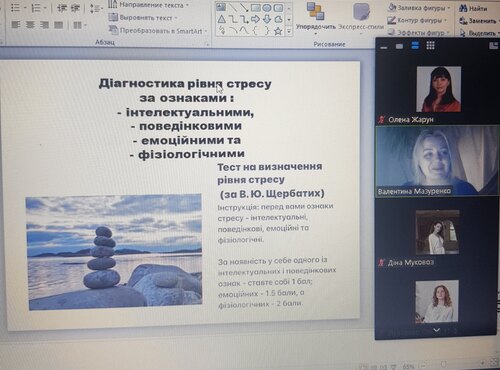Switch Zoom panel to grid view
This screenshot has height=370, width=500.
[430, 45]
